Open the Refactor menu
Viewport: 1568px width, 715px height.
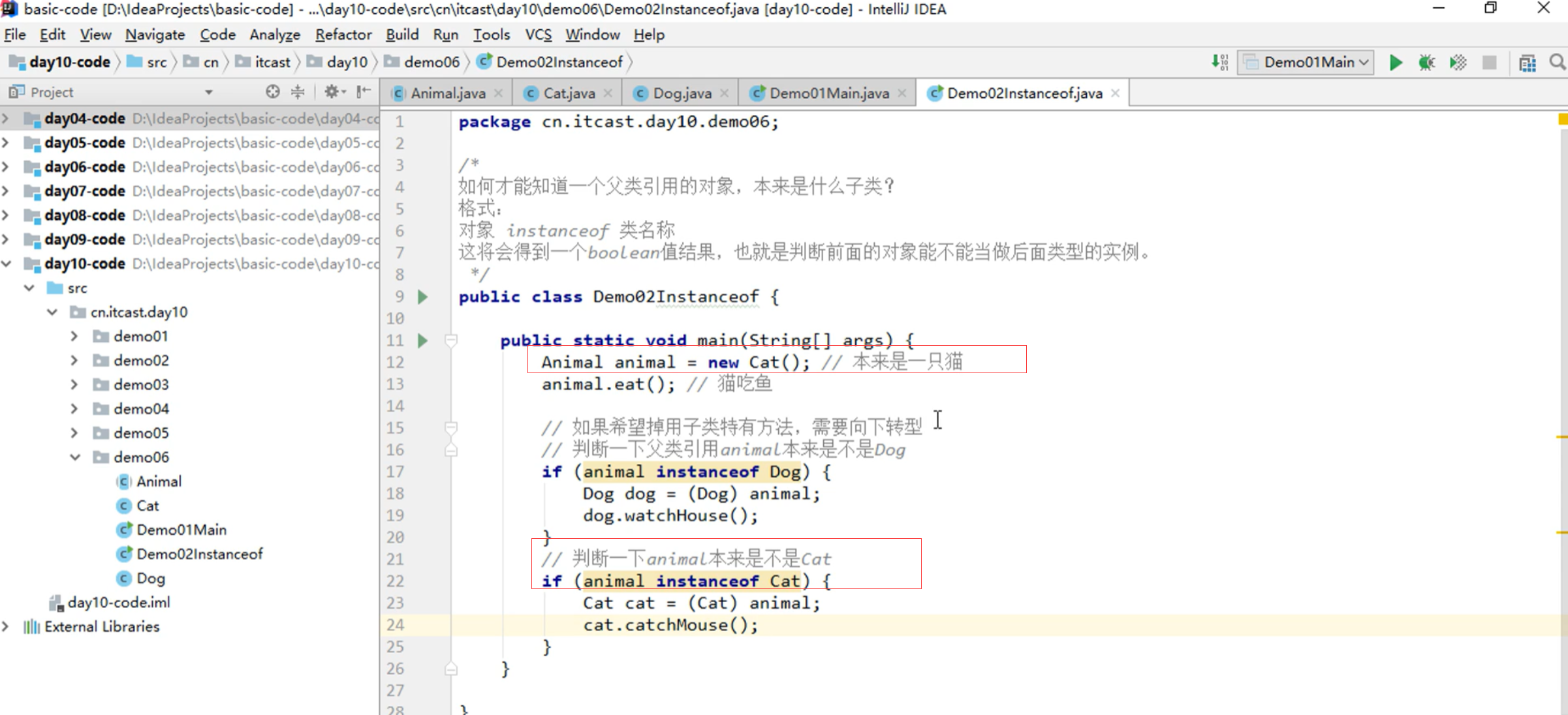coord(343,35)
